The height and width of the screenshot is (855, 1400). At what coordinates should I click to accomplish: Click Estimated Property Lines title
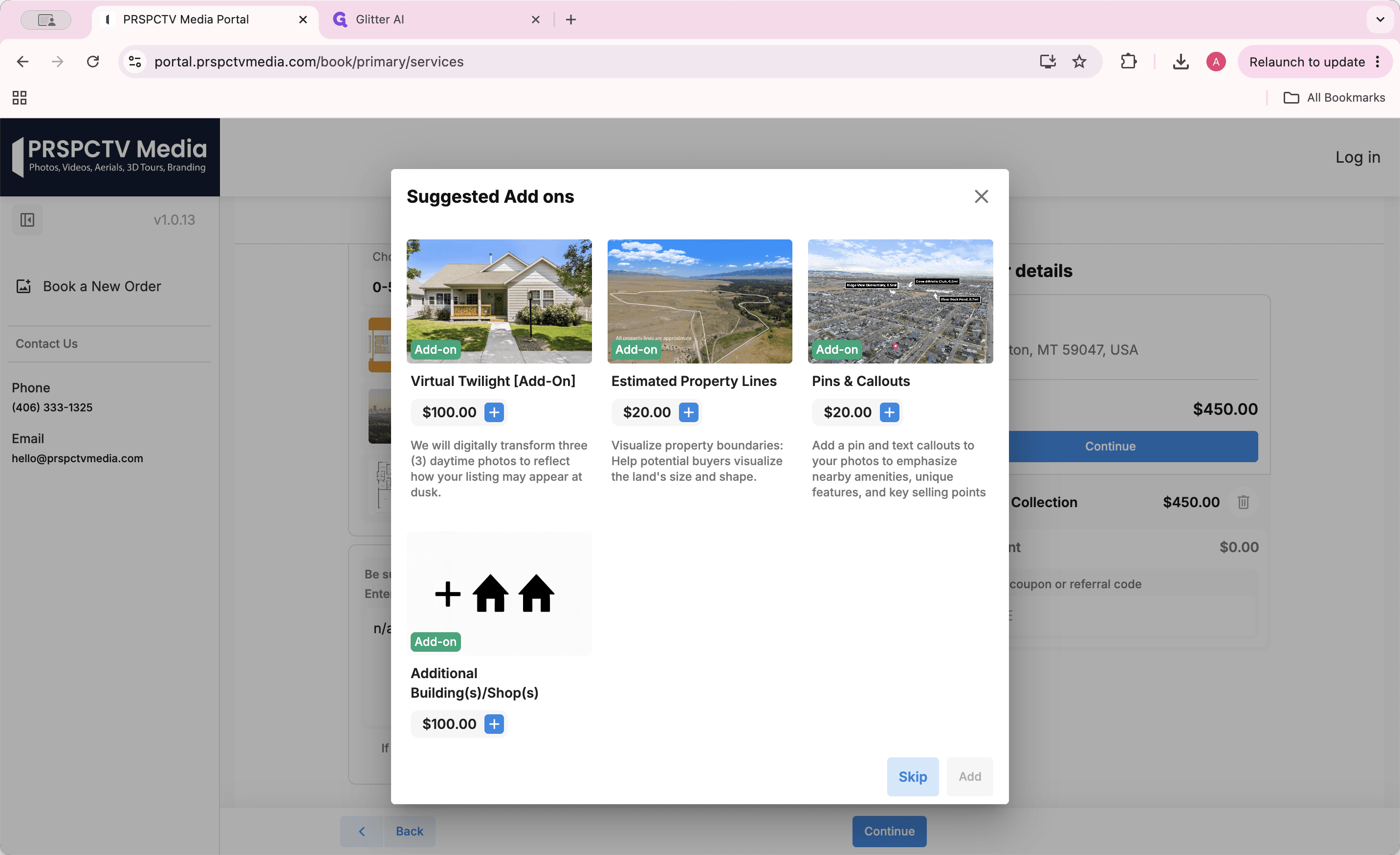[693, 381]
